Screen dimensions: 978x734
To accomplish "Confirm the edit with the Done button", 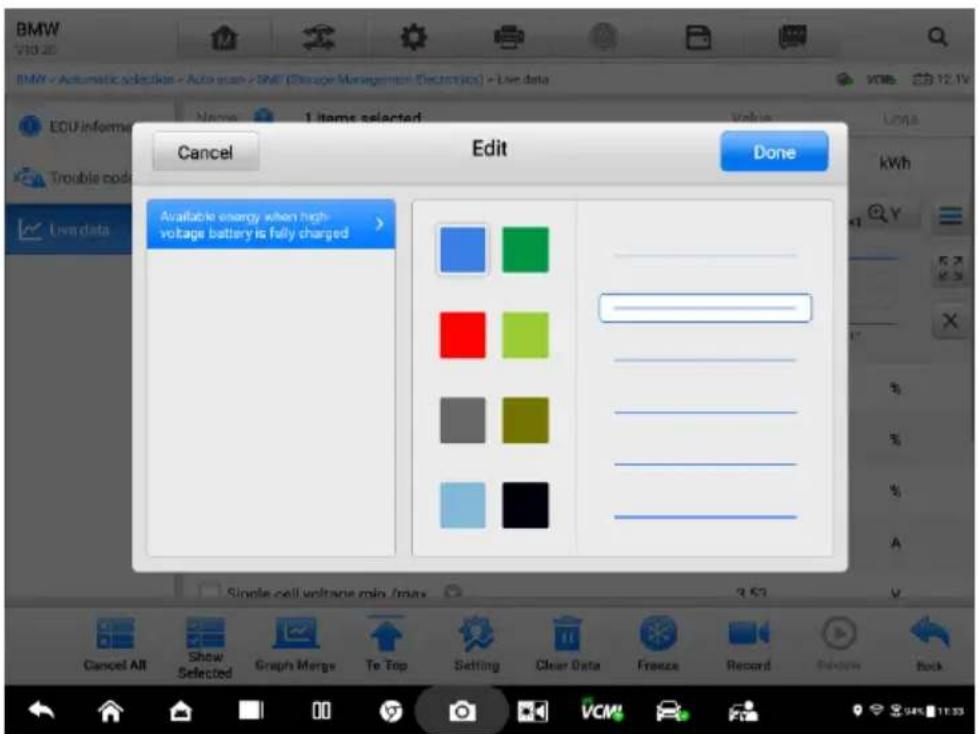I will point(774,152).
